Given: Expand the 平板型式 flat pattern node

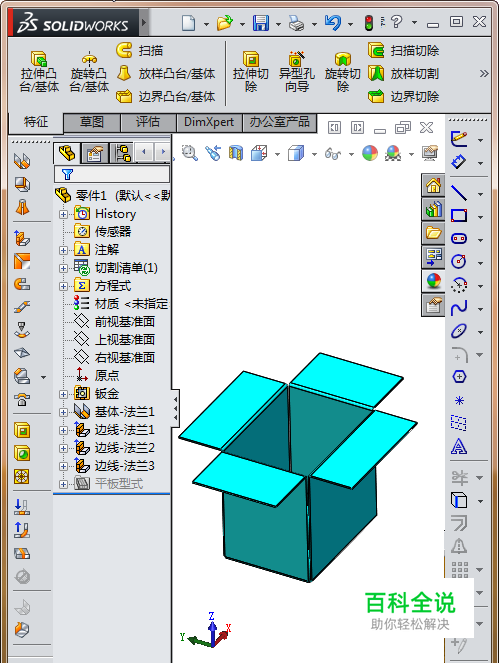Looking at the screenshot, I should tap(63, 485).
